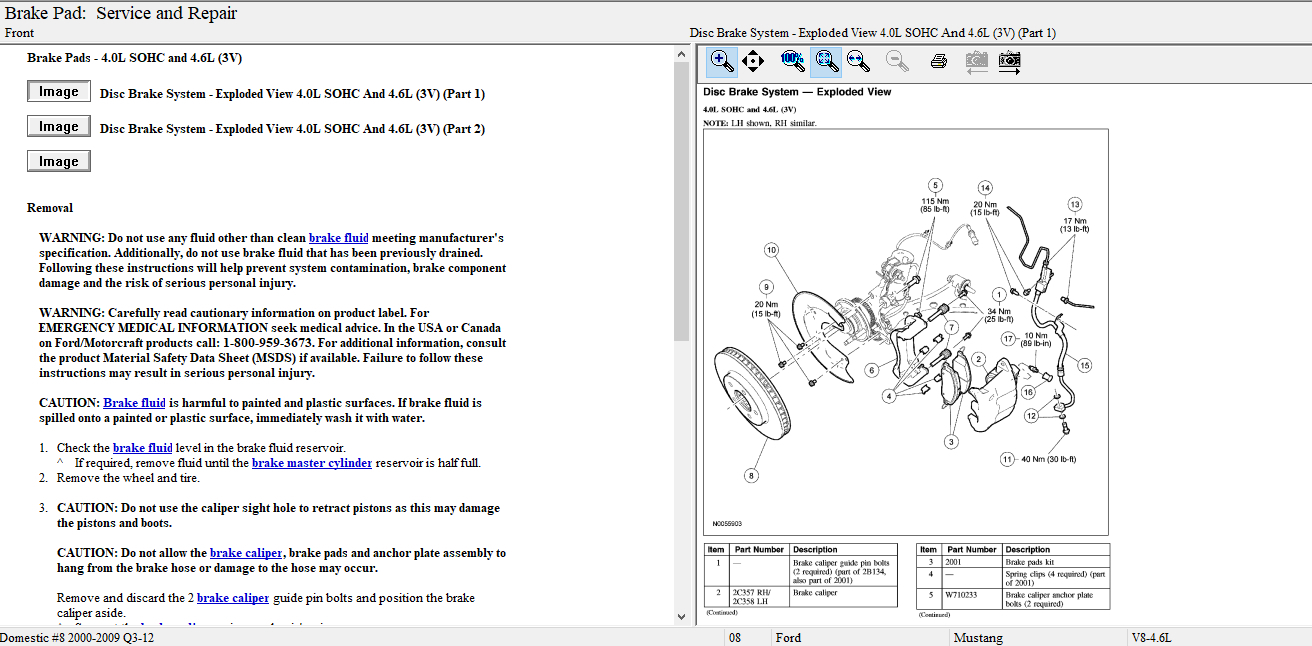Click the fit-to-window zoom icon
Viewport: 1312px width, 646px height.
point(825,61)
